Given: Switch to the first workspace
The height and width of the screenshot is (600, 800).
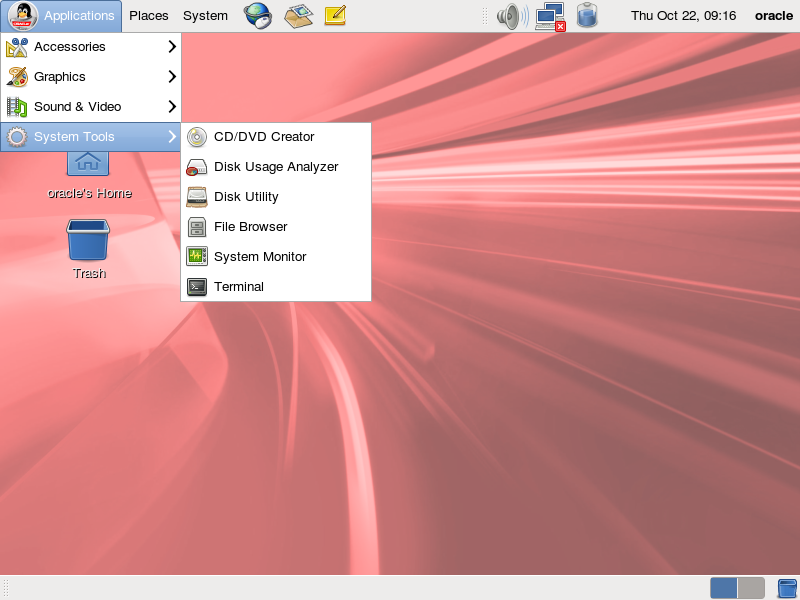Looking at the screenshot, I should coord(723,588).
